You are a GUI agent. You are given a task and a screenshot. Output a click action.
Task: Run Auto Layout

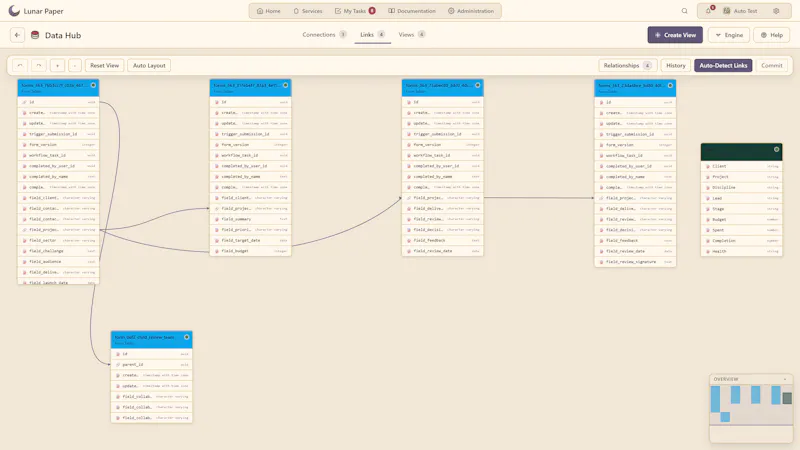[x=149, y=65]
